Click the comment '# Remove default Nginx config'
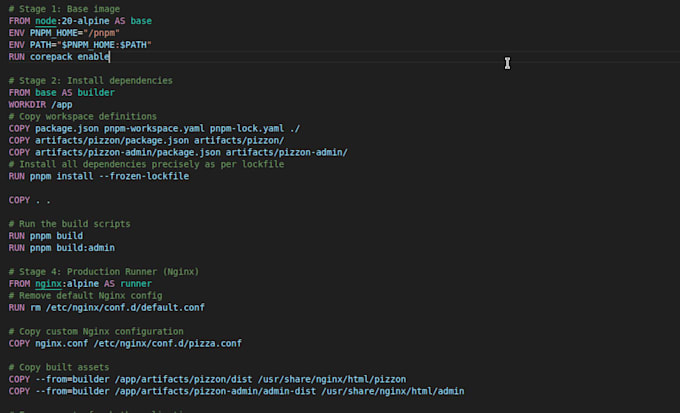680x413 pixels. pos(85,295)
